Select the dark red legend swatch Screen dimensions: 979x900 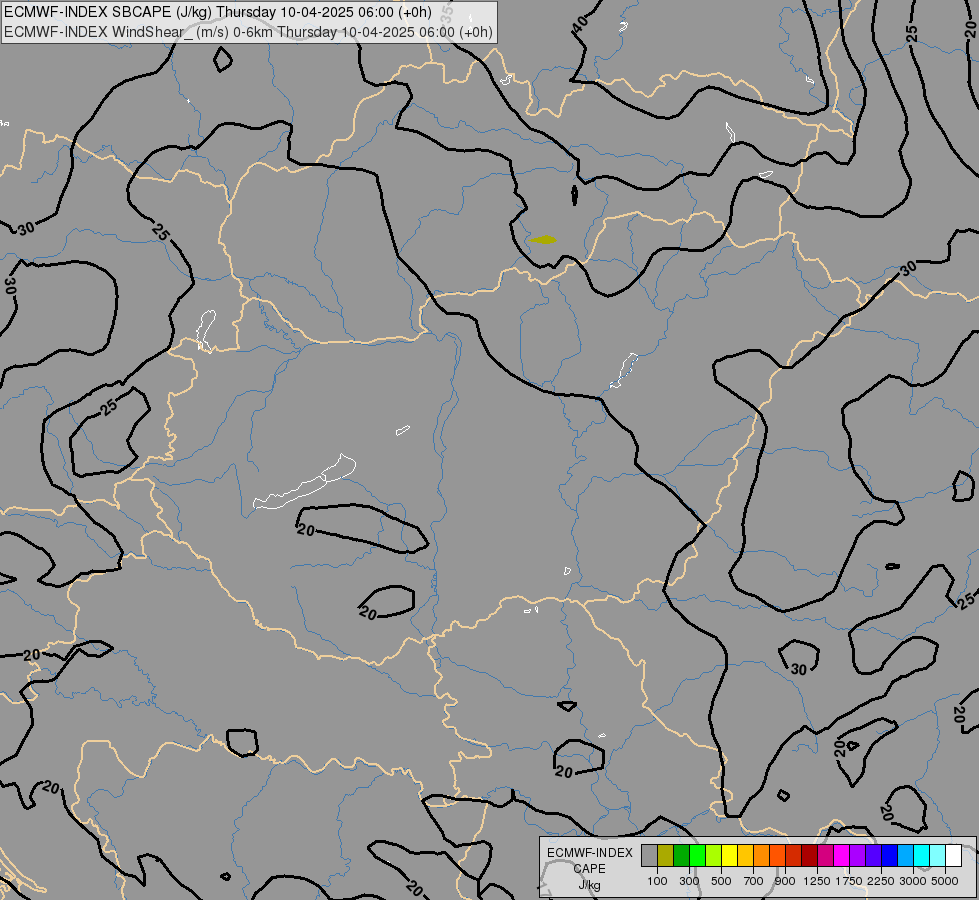pos(809,855)
